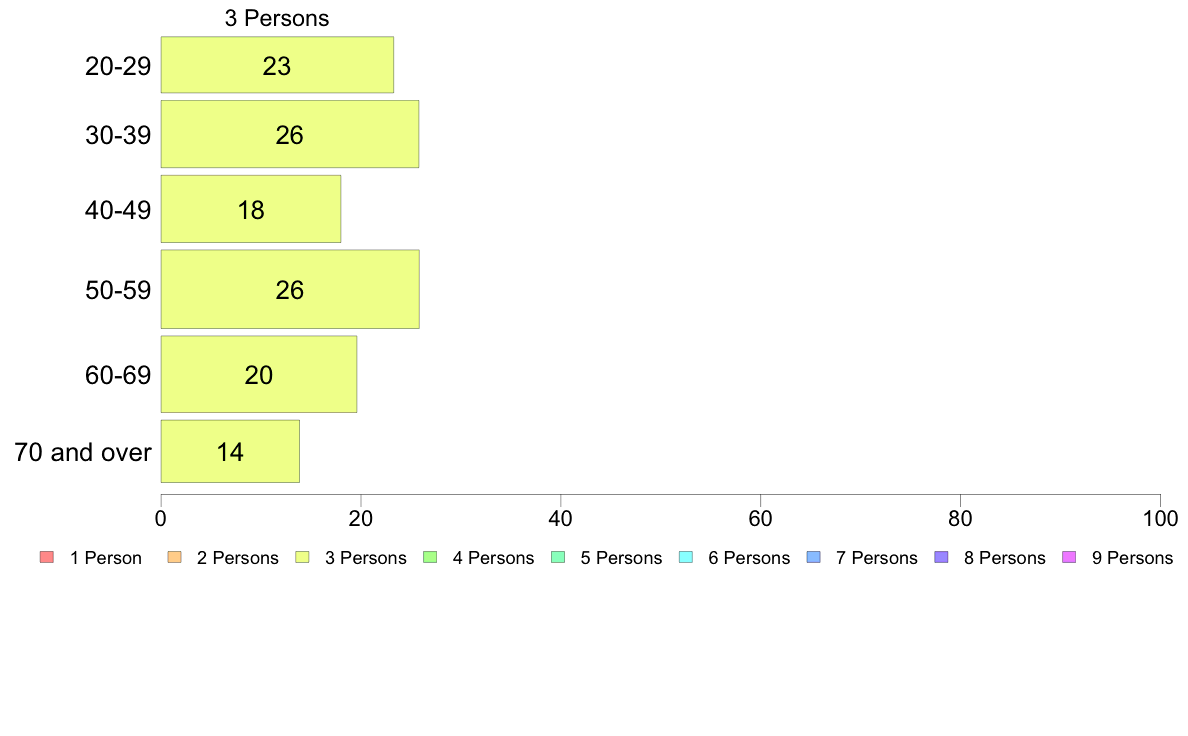Click the 70 and over axis label
Viewport: 1188px width, 736px height.
[83, 453]
